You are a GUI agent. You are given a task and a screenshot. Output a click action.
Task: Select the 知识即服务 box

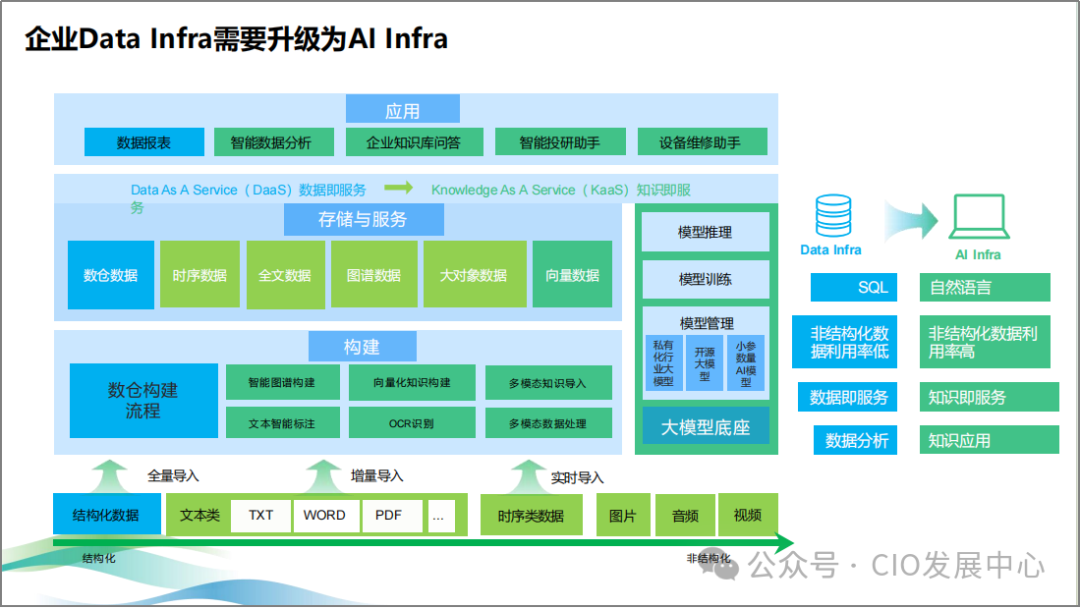(989, 397)
